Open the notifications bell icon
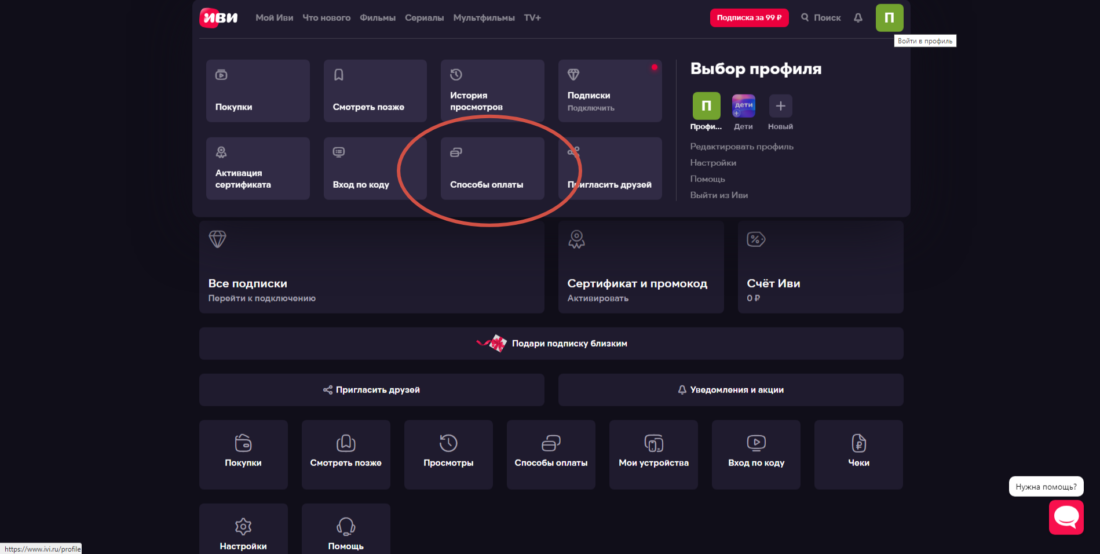 858,18
